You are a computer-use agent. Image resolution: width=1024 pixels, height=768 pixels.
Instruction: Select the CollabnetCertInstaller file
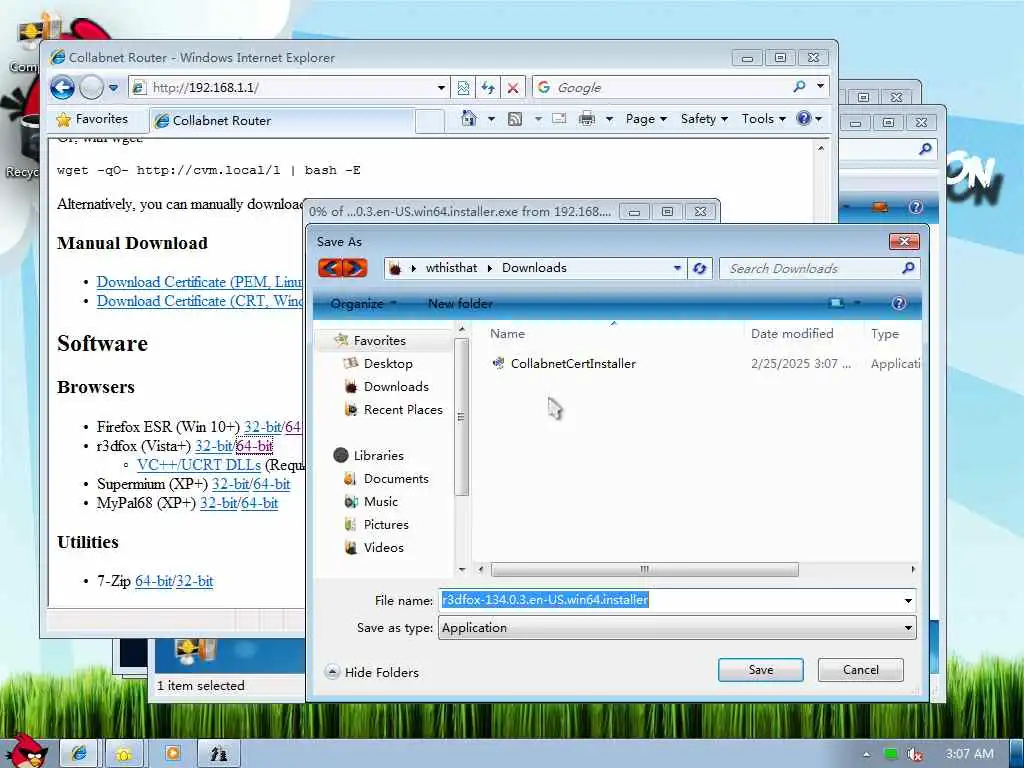pyautogui.click(x=573, y=364)
